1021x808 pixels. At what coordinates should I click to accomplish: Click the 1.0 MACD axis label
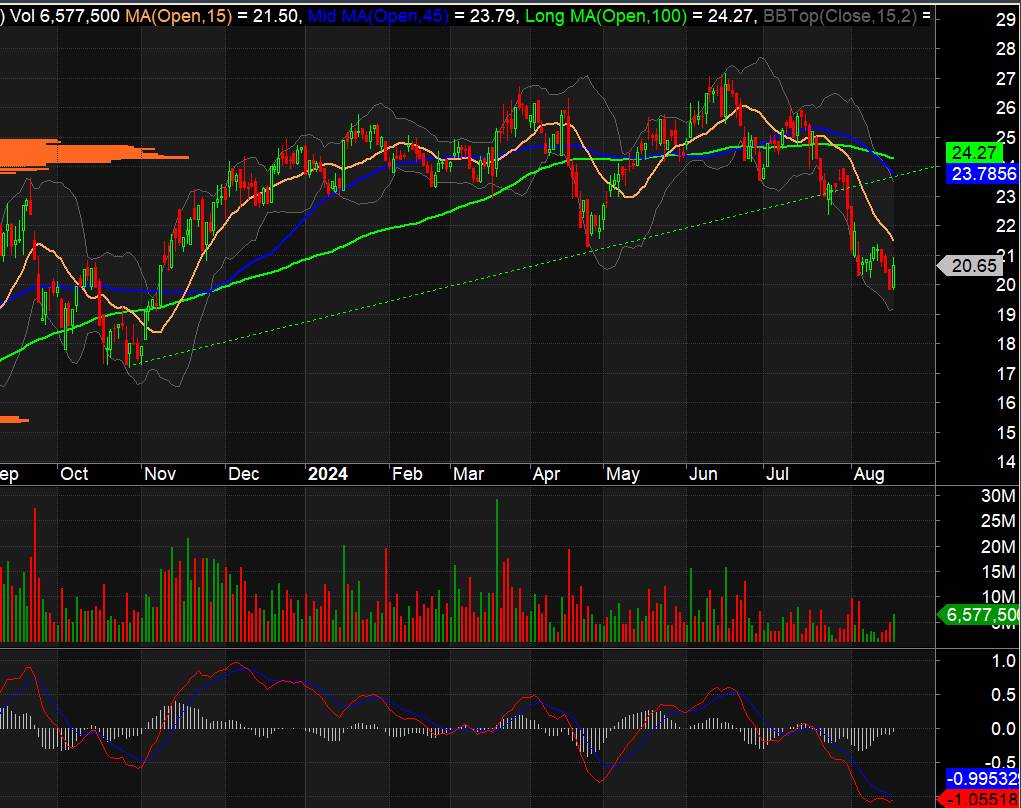tap(1003, 661)
